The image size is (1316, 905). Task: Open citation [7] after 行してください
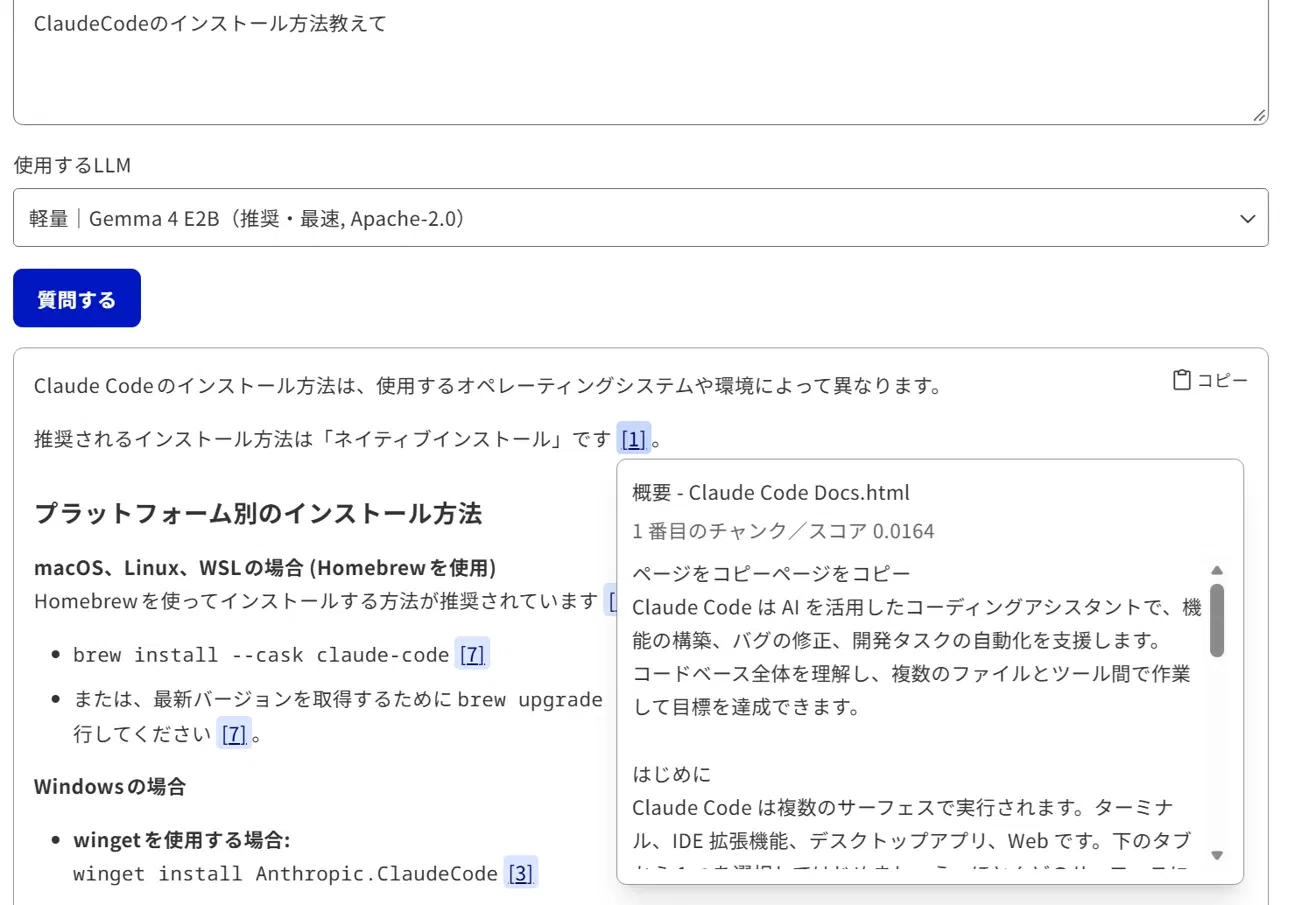point(234,734)
